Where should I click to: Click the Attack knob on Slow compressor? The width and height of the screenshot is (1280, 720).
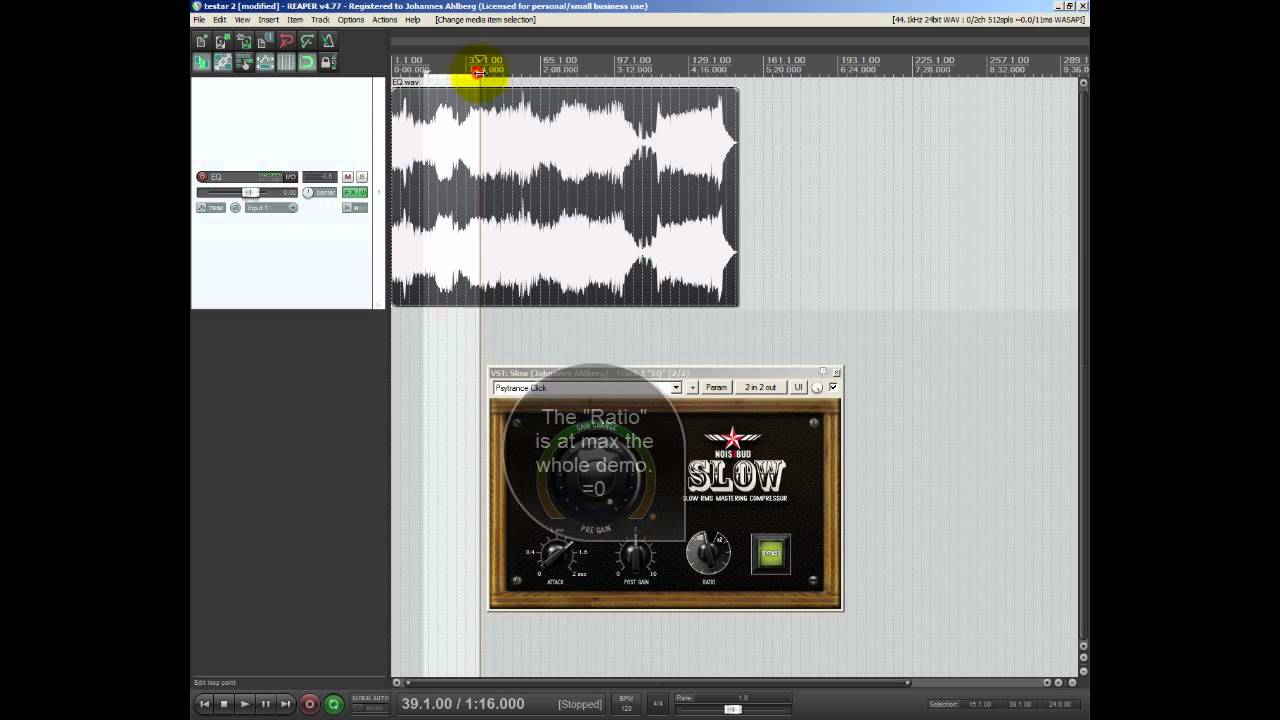click(x=556, y=553)
